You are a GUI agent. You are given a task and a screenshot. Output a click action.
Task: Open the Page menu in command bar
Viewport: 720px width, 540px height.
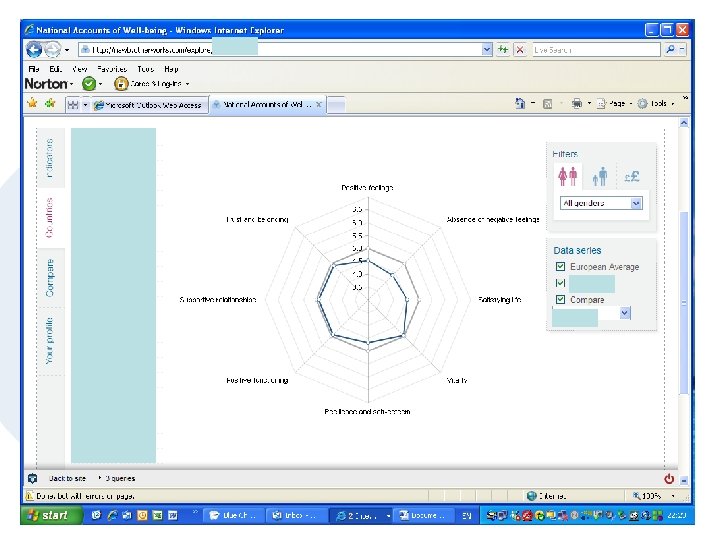tap(614, 104)
